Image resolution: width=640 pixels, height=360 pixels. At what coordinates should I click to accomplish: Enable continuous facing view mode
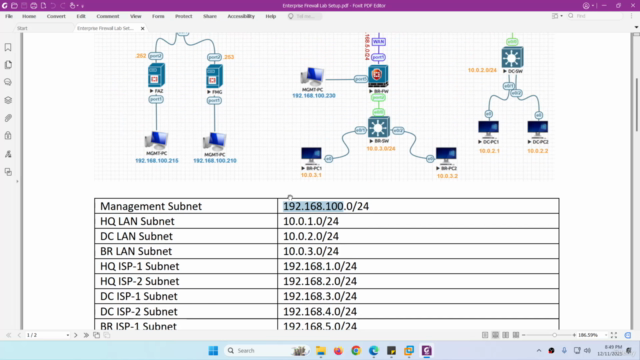pyautogui.click(x=516, y=335)
